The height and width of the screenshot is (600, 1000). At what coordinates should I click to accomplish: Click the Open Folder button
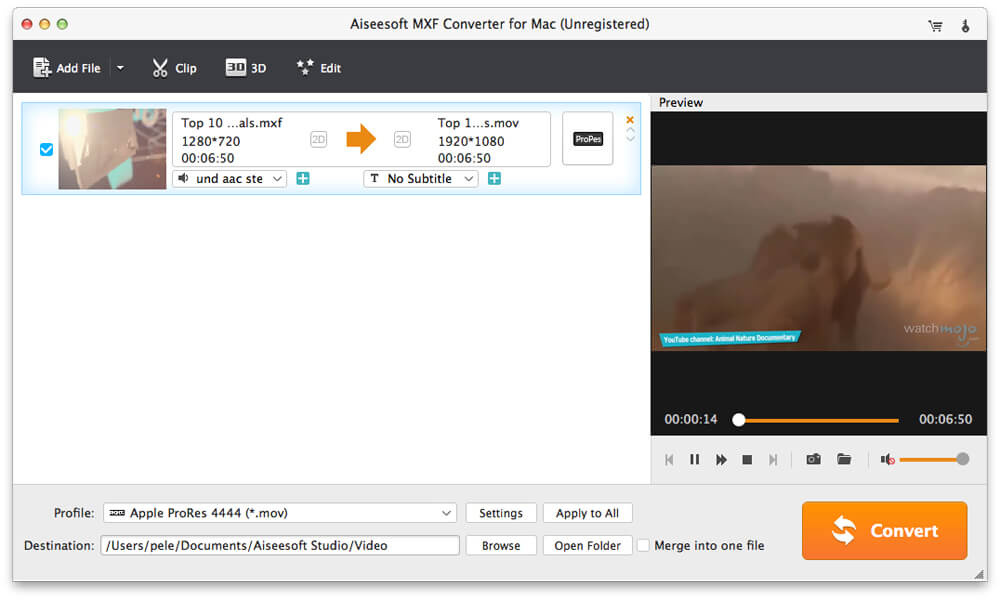coord(587,545)
